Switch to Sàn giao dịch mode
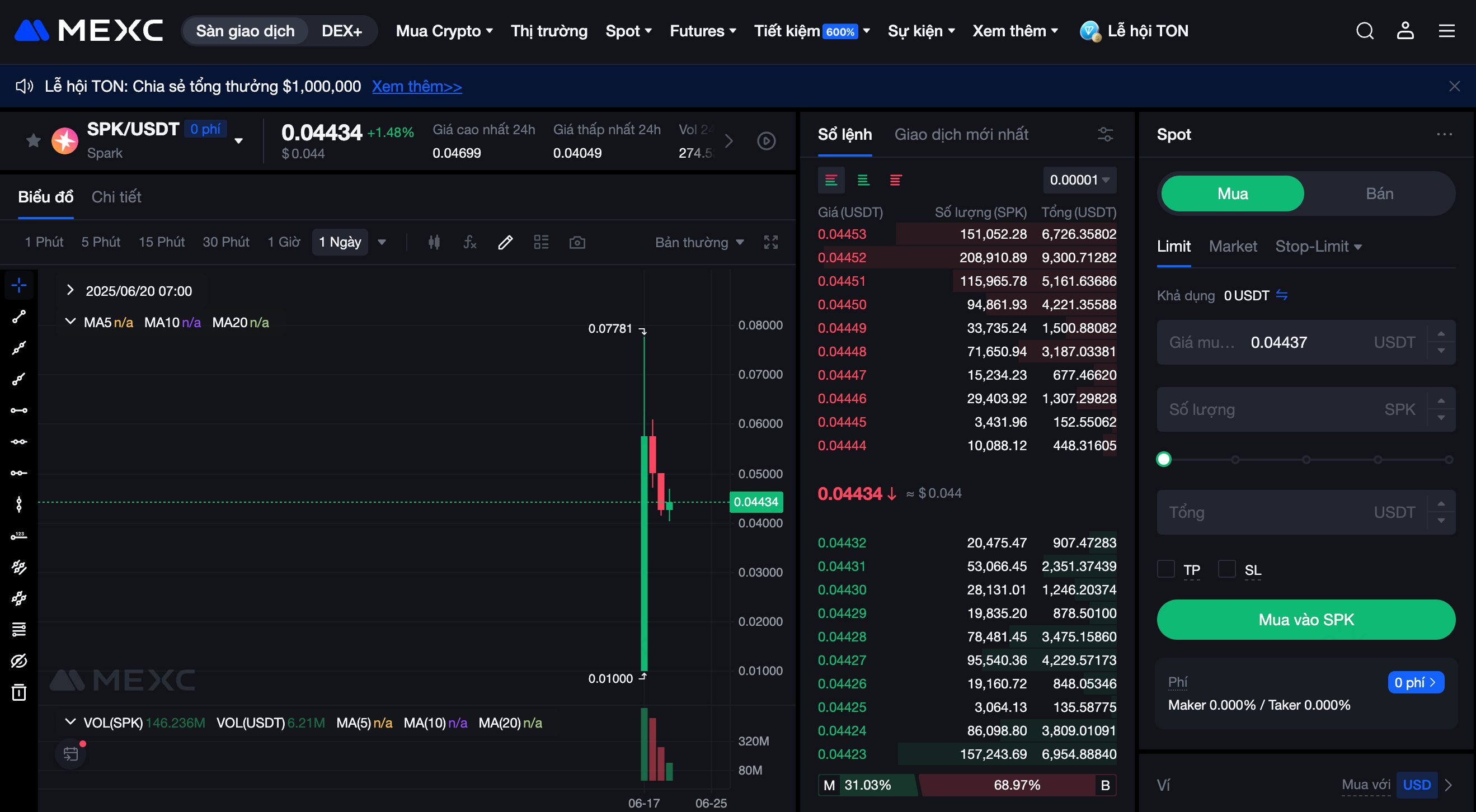 coord(245,31)
